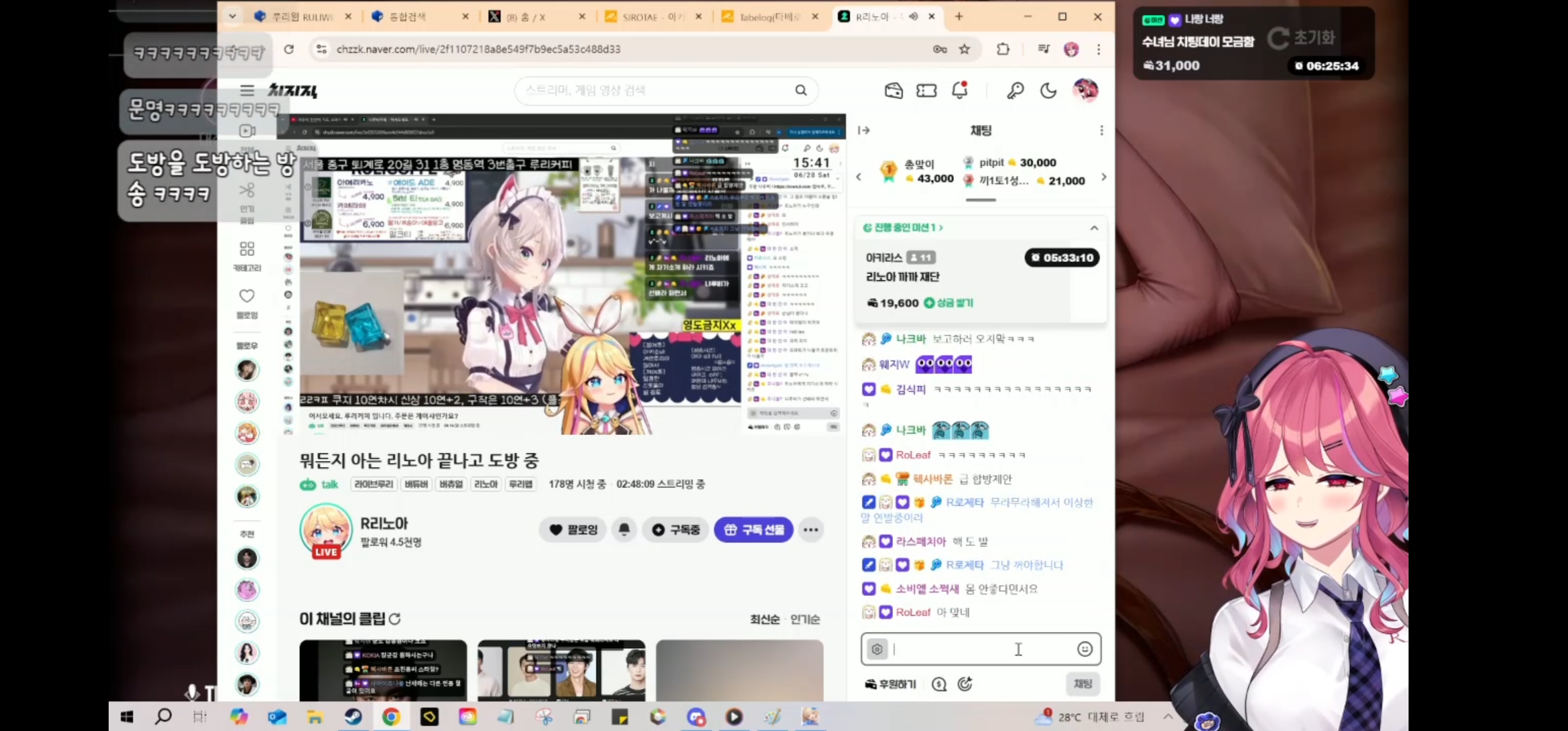
Task: Open a new browser tab
Action: coord(959,16)
